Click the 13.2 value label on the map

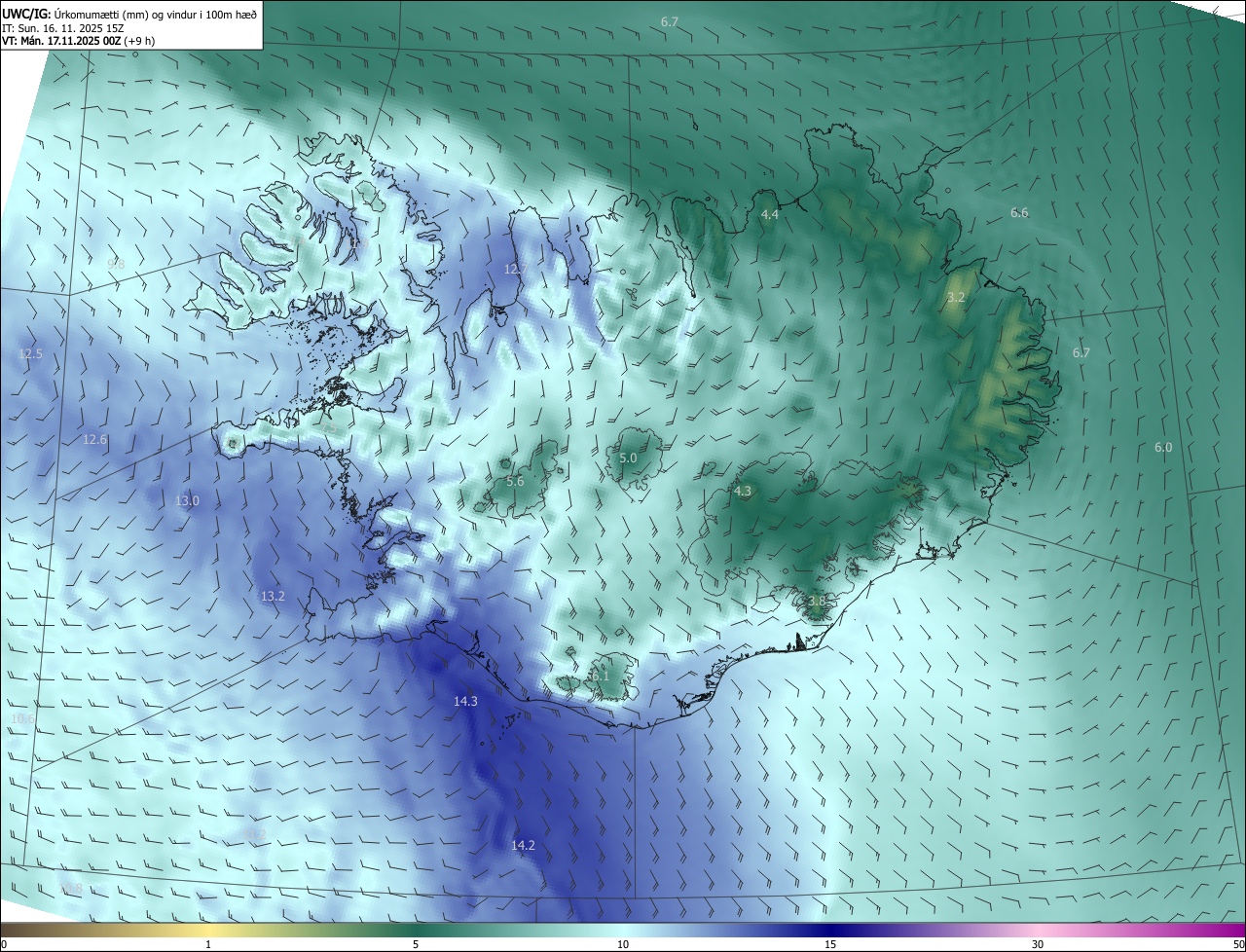coord(273,596)
